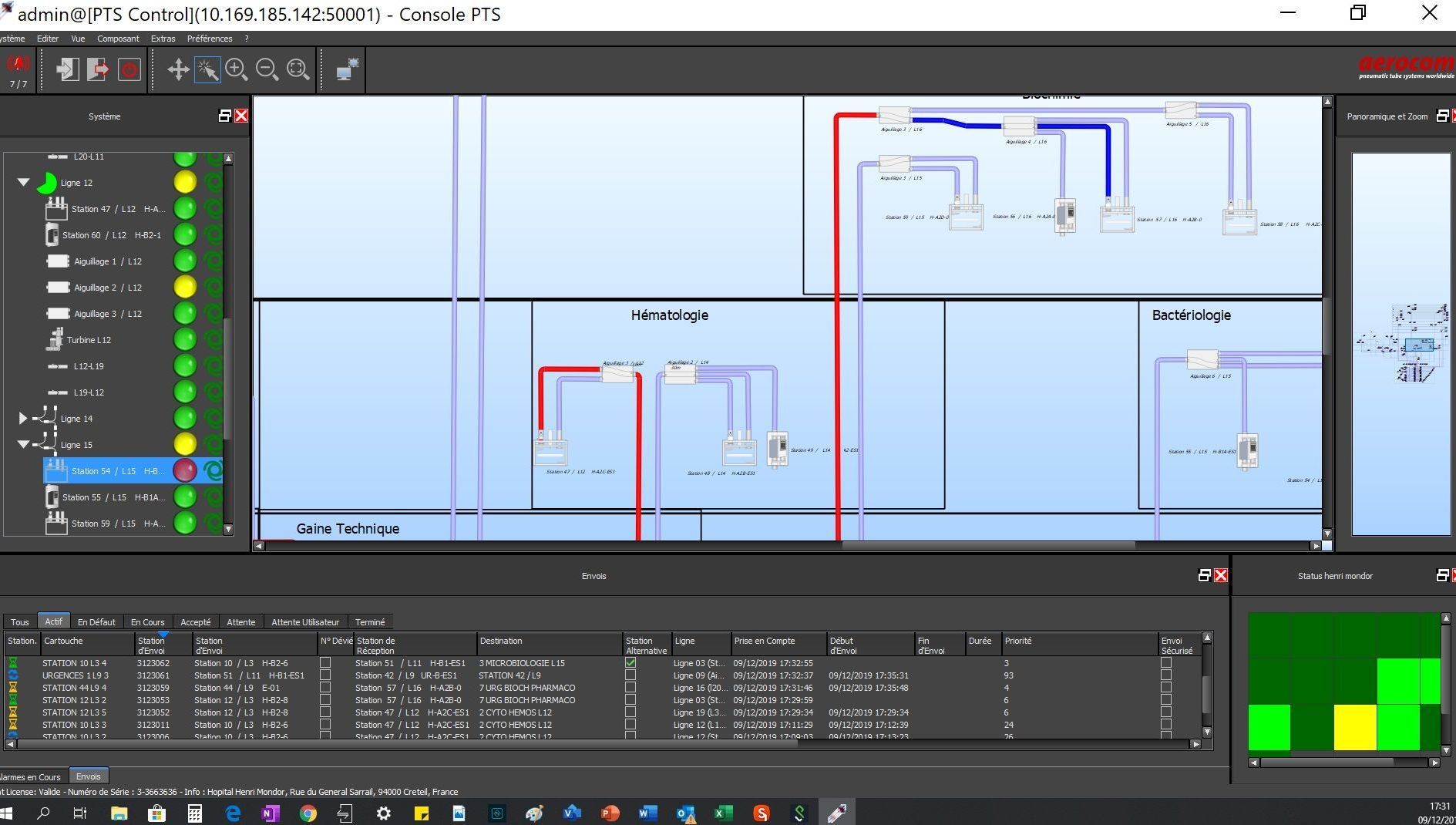Open the Composant menu
Image resolution: width=1456 pixels, height=825 pixels.
(118, 39)
